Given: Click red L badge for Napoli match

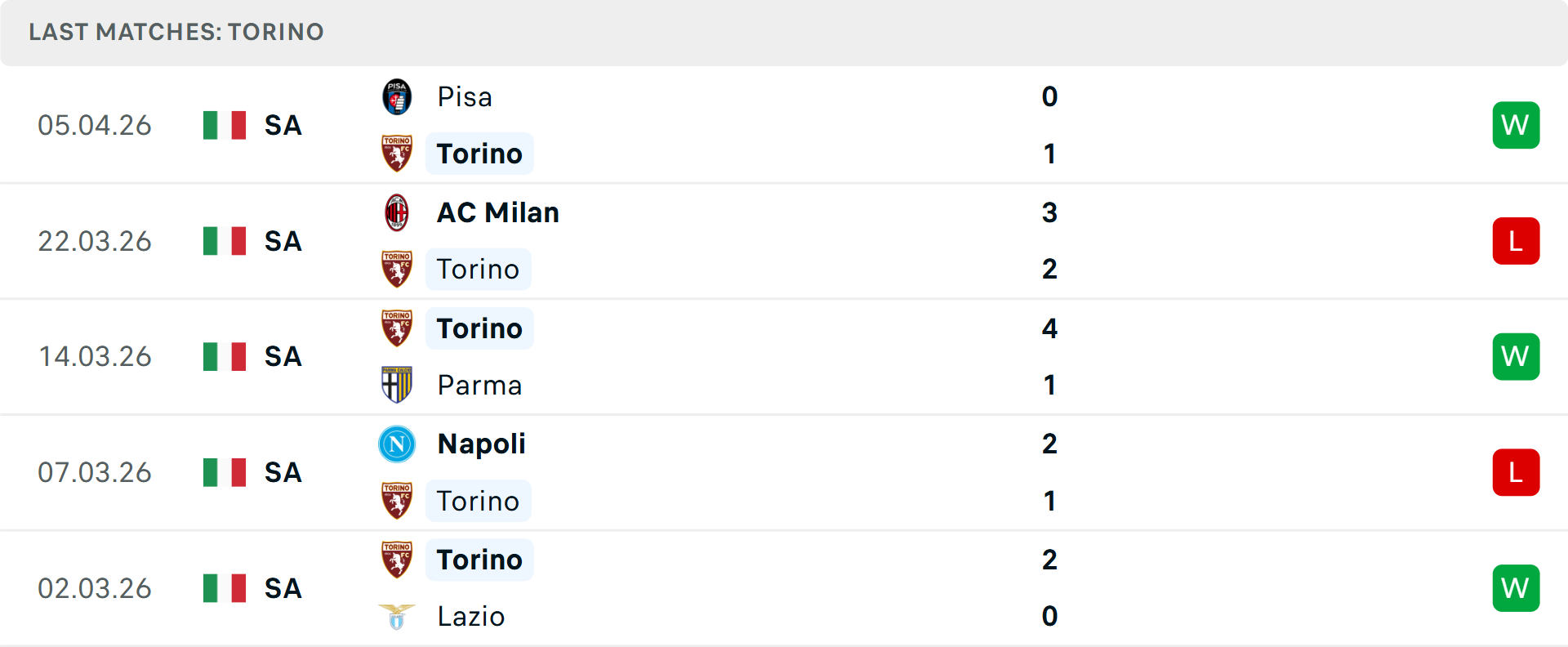Looking at the screenshot, I should [x=1516, y=472].
